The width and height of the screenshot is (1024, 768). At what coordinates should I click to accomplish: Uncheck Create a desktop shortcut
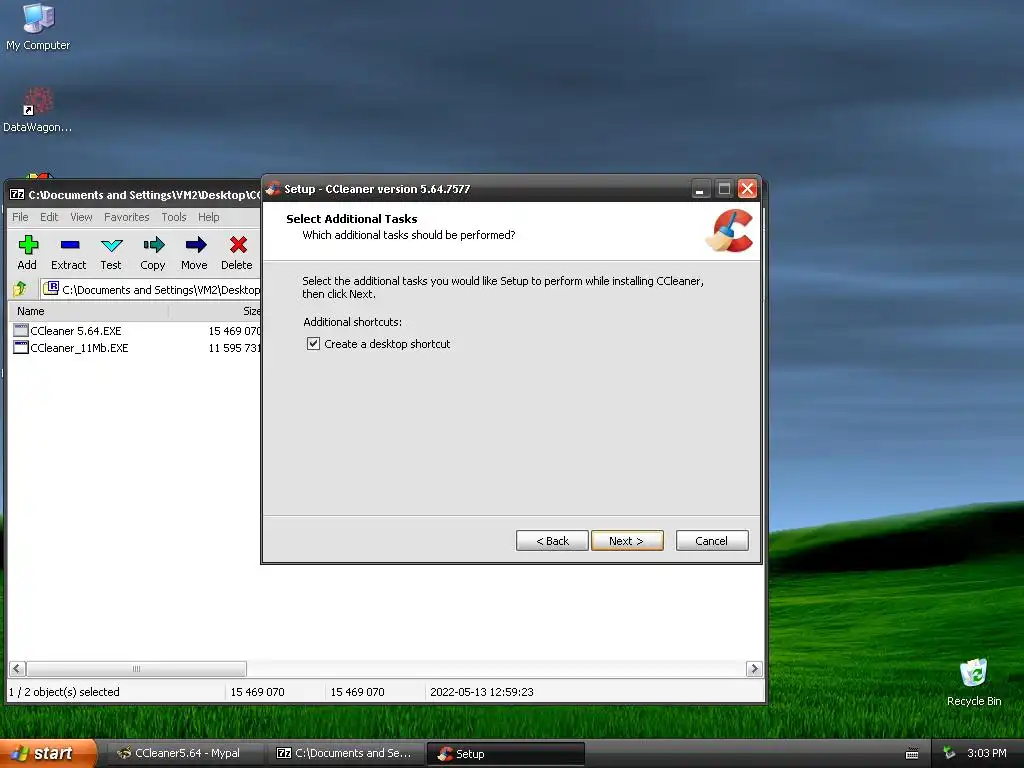coord(313,344)
